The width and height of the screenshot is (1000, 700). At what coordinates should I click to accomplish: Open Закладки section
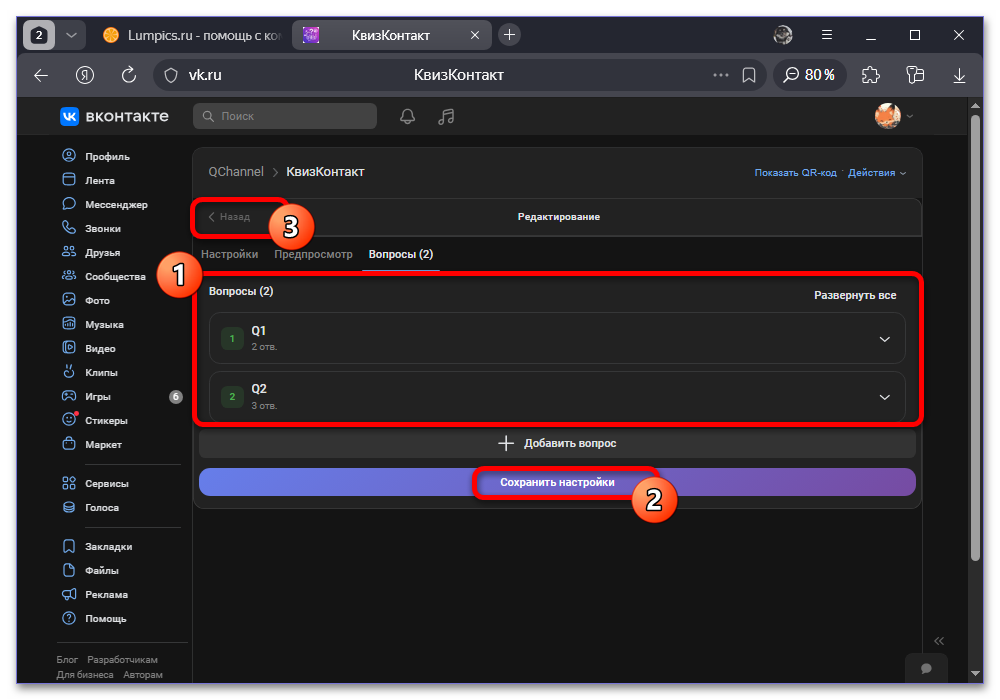pyautogui.click(x=98, y=546)
